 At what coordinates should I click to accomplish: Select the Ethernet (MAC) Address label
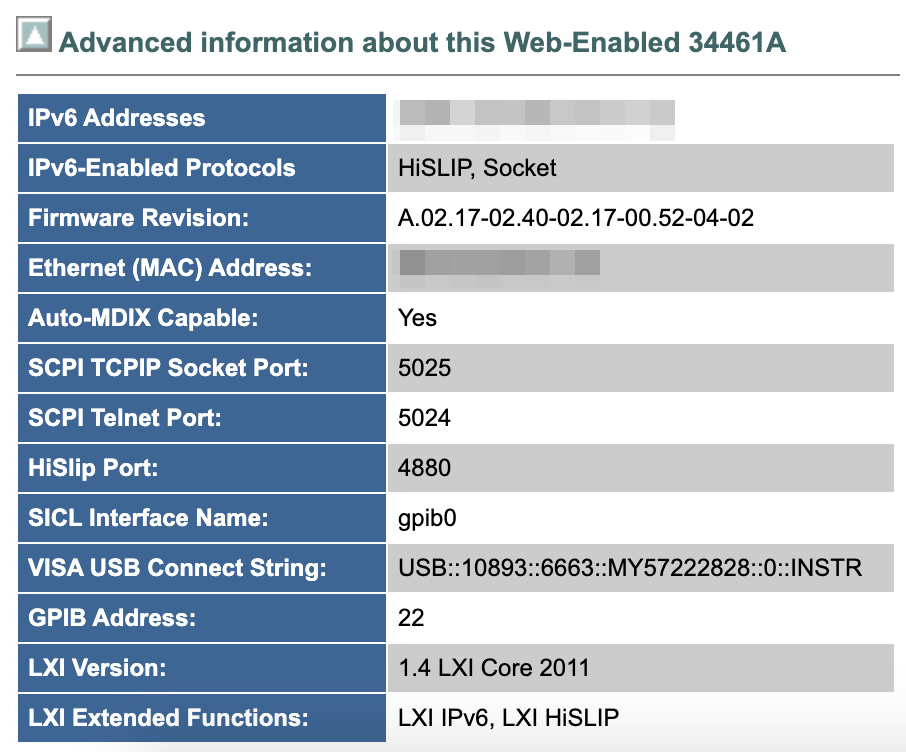point(170,268)
